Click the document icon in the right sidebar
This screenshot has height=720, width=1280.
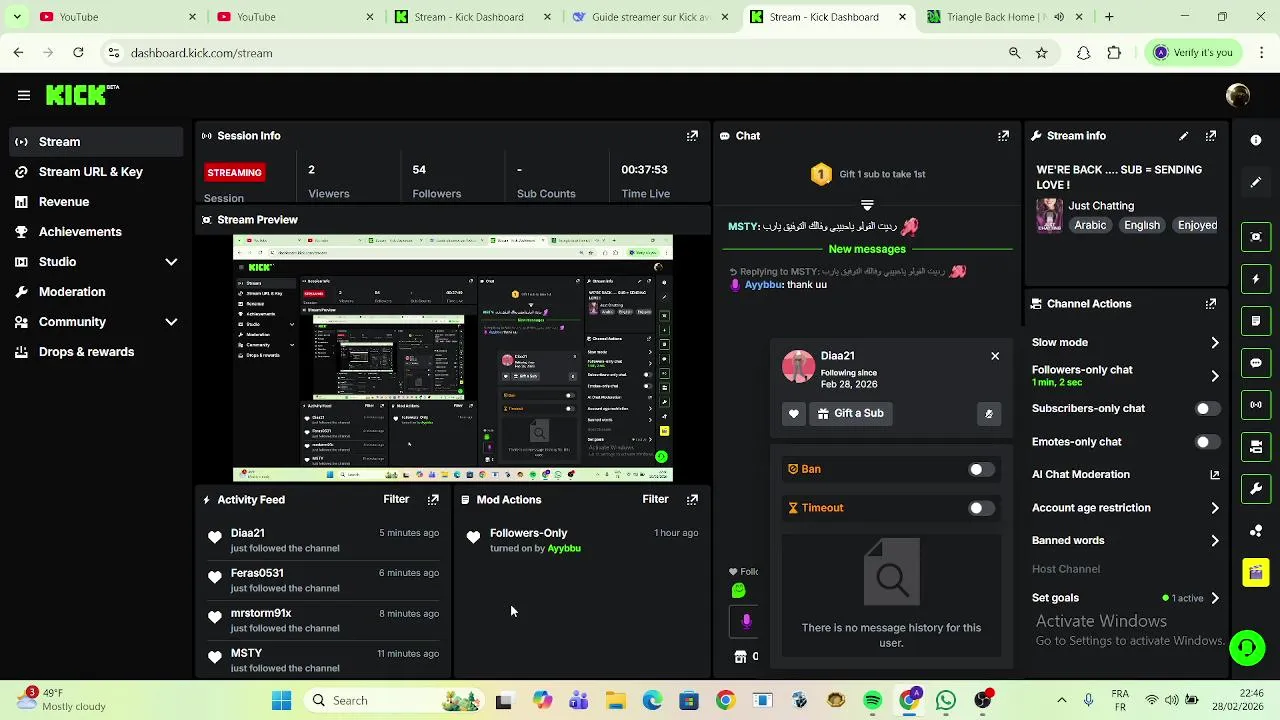pyautogui.click(x=1256, y=321)
